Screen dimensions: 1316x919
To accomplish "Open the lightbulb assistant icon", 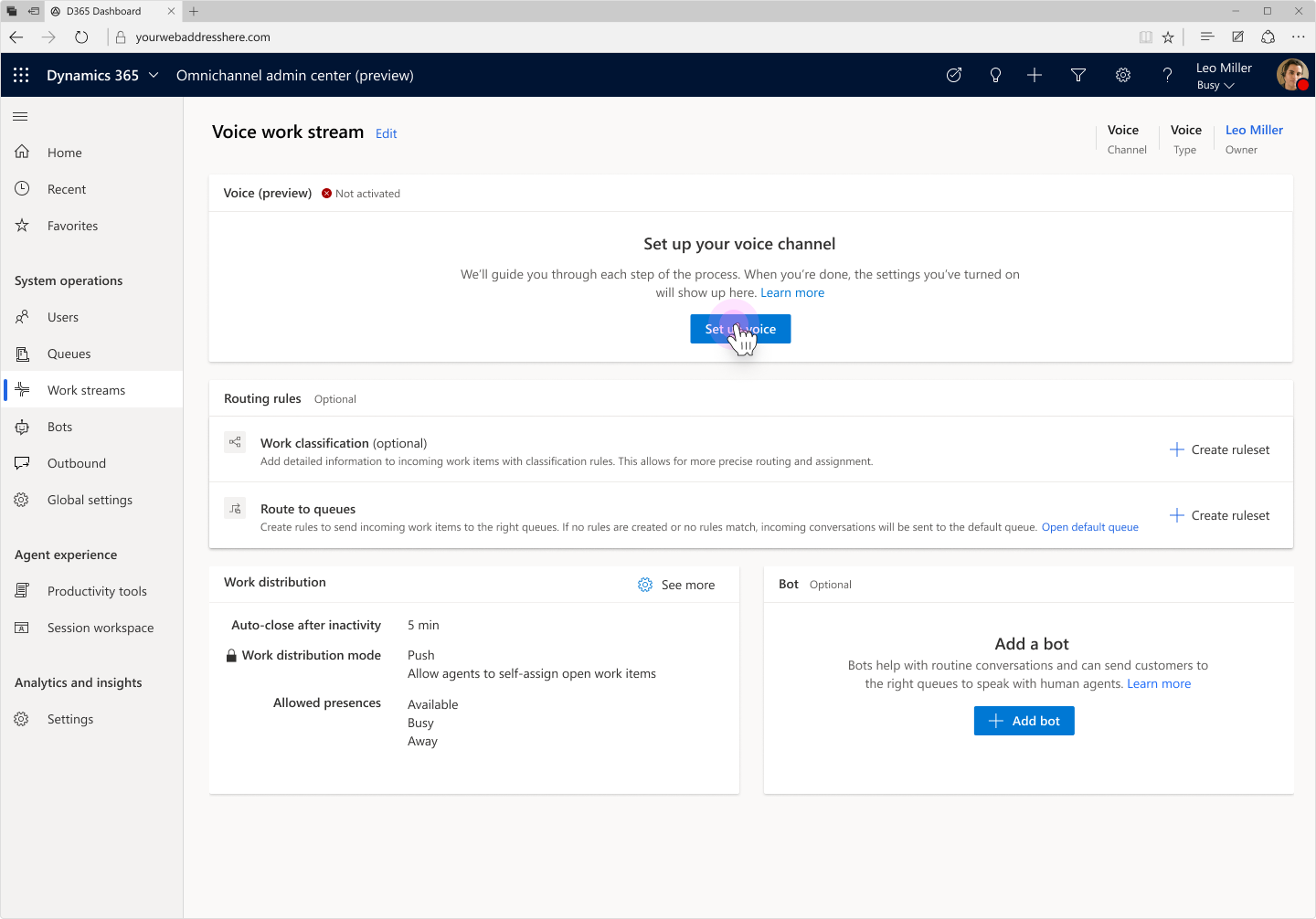I will pos(995,75).
